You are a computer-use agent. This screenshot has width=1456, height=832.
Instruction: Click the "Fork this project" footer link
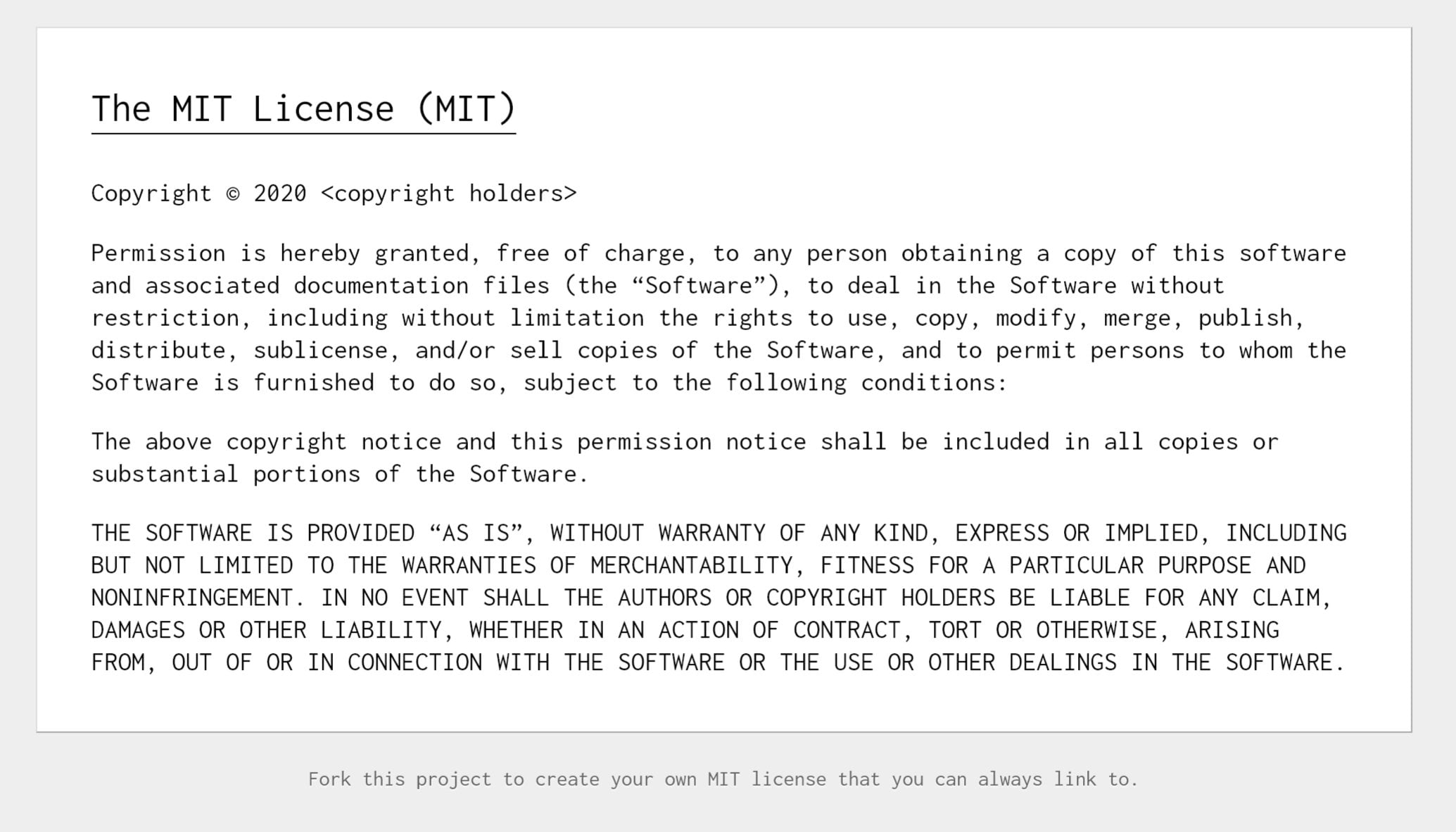[400, 779]
